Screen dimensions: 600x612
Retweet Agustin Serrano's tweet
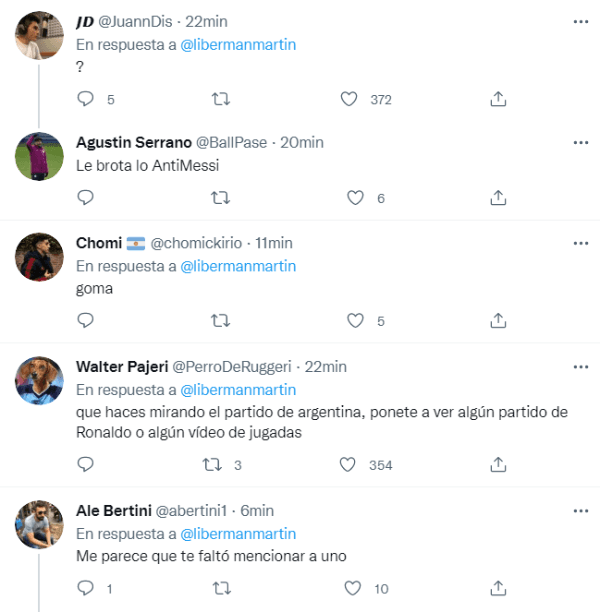[x=222, y=198]
